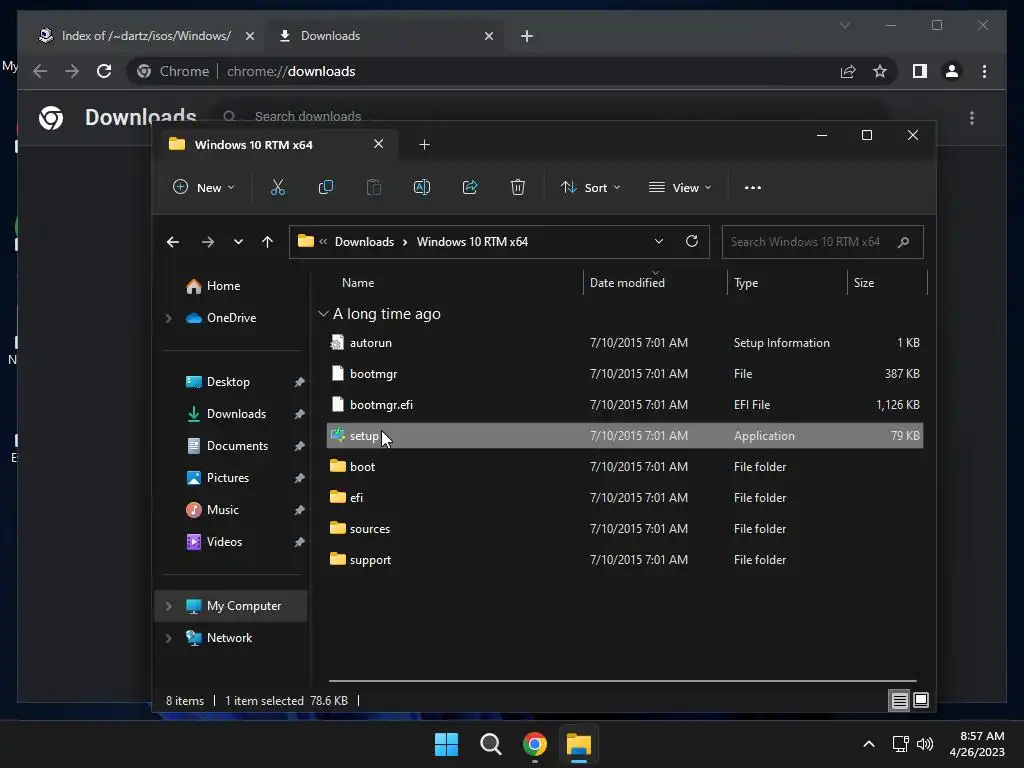Collapse the 'A long time ago' group
This screenshot has width=1024, height=768.
point(323,314)
